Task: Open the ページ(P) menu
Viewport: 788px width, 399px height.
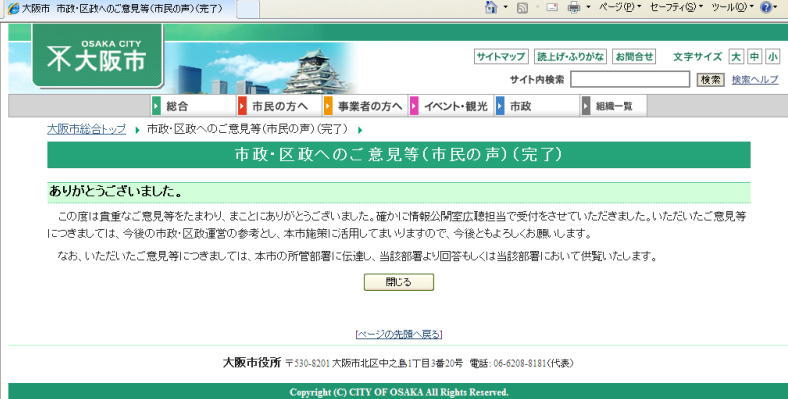Action: pyautogui.click(x=620, y=7)
